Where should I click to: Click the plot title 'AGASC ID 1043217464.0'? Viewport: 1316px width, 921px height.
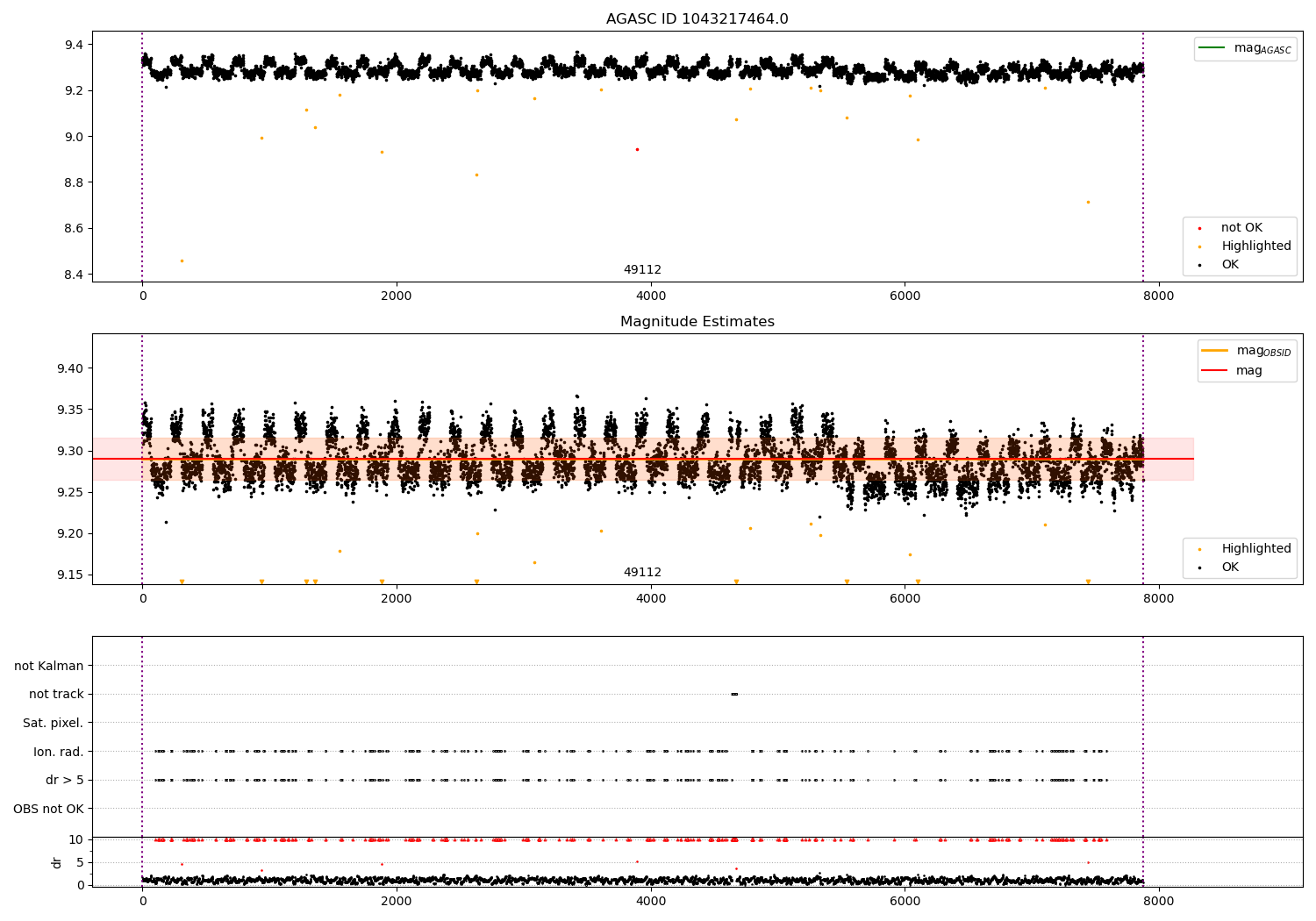pyautogui.click(x=697, y=19)
